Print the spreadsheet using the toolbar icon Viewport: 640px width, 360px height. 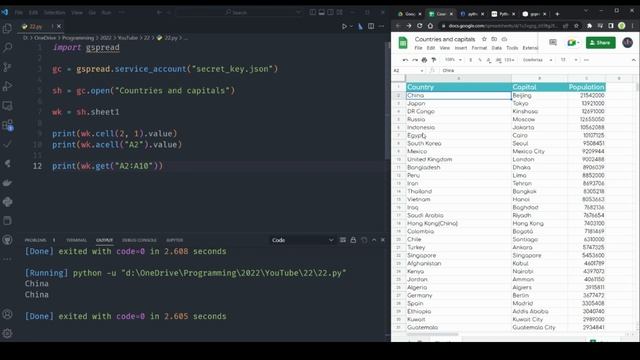pos(424,60)
